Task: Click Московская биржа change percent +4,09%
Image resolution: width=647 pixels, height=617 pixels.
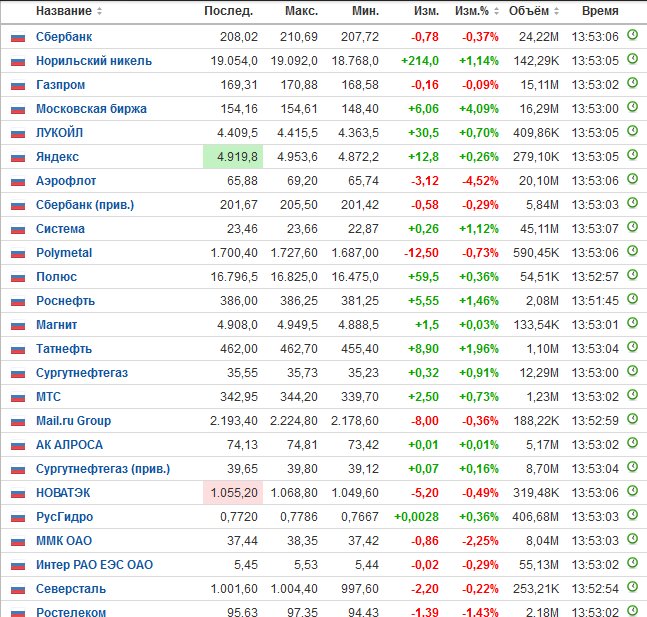Action: tap(479, 109)
